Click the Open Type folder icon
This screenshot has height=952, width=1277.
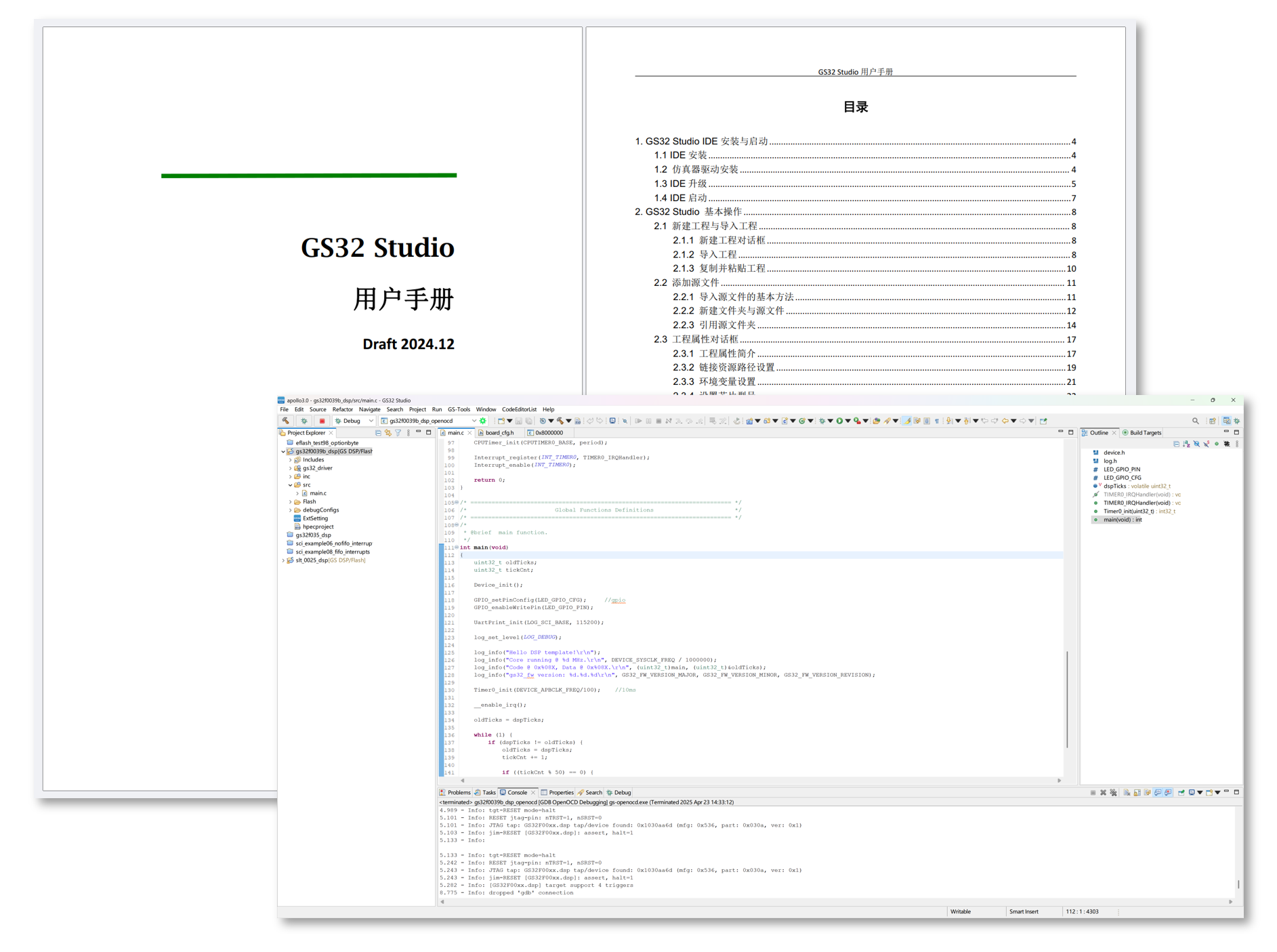[877, 421]
